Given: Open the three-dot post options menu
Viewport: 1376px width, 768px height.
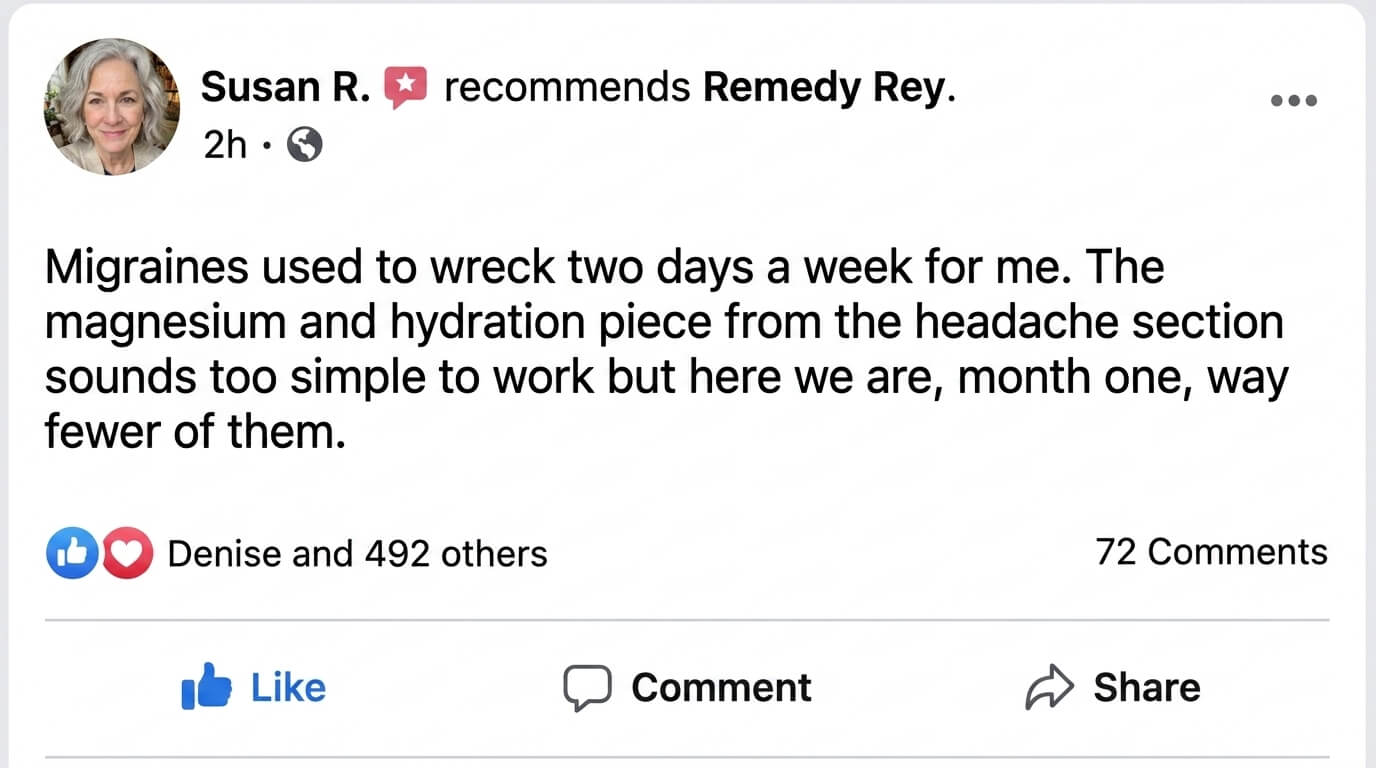Looking at the screenshot, I should click(1294, 100).
